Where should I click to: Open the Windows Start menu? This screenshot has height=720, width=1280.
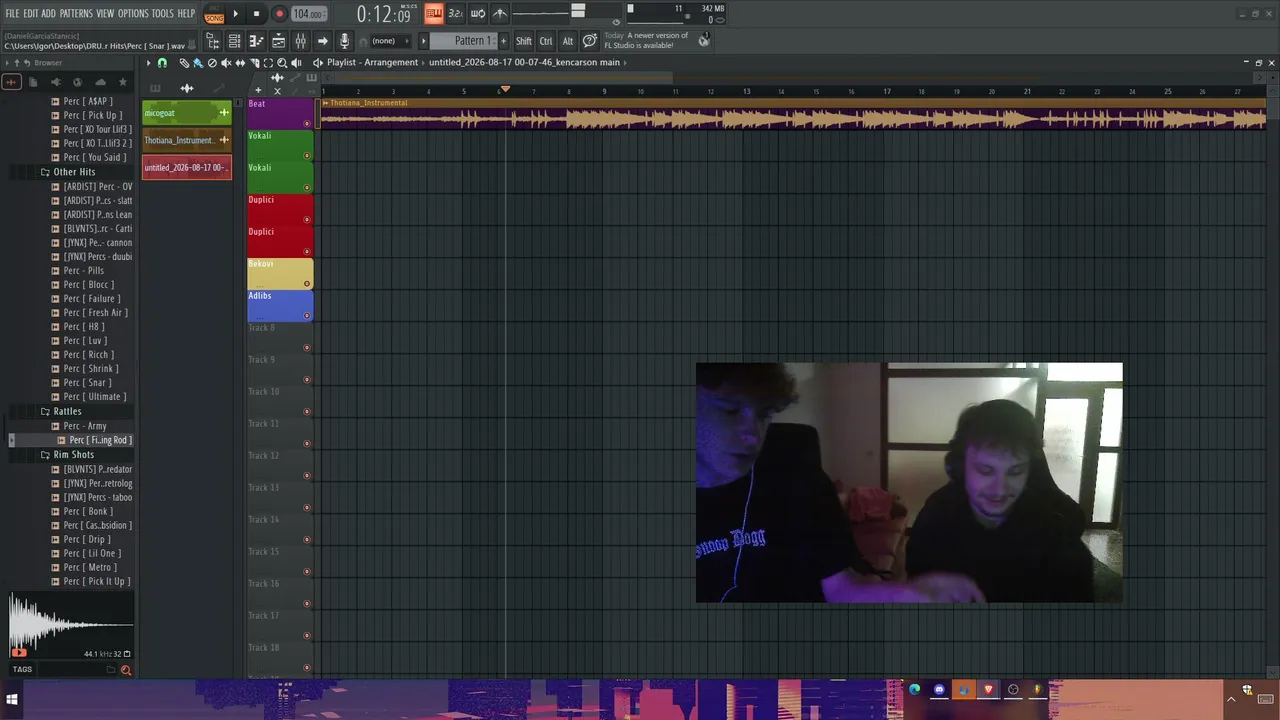(12, 700)
